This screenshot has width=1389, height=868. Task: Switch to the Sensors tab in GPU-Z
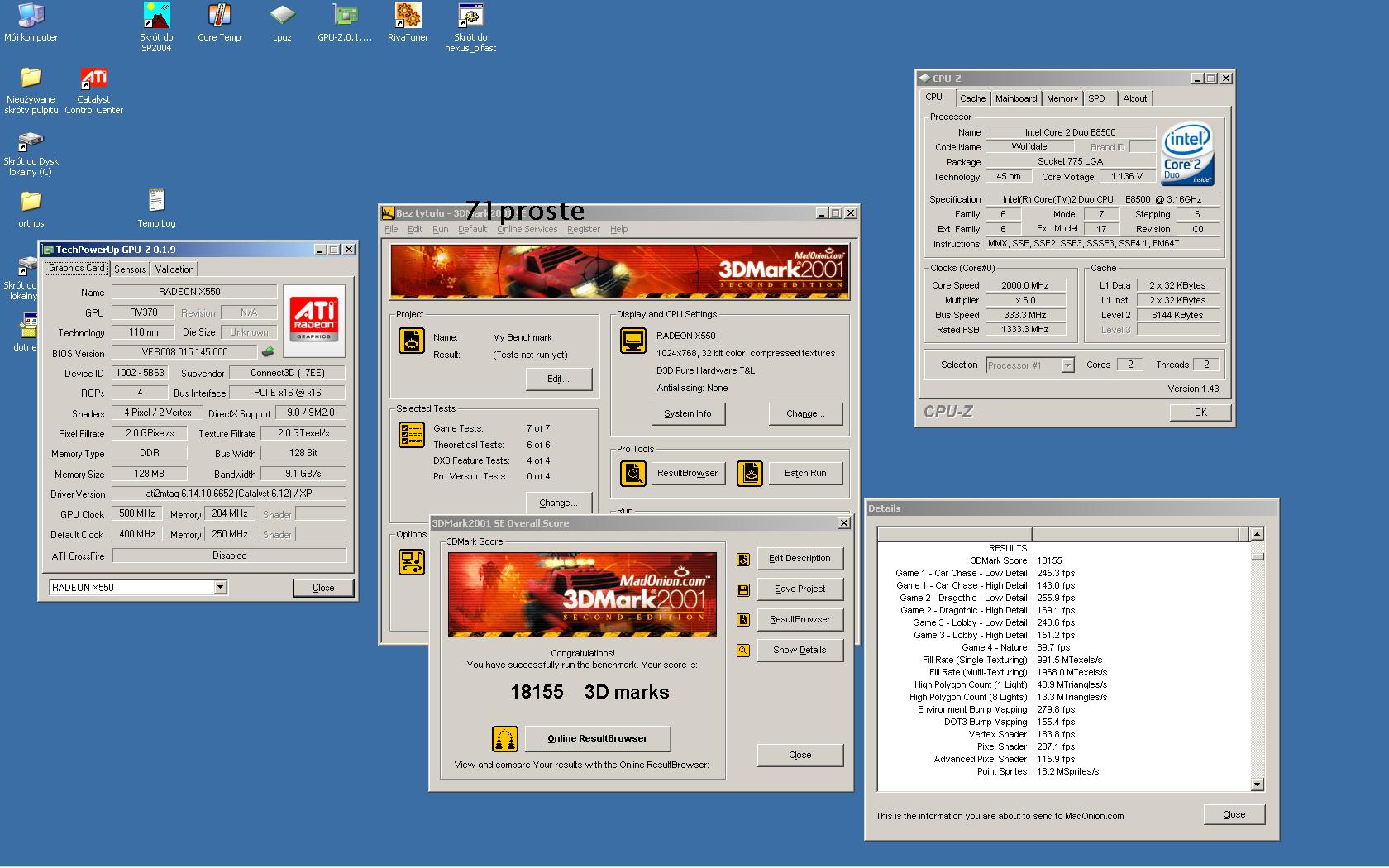pos(130,269)
